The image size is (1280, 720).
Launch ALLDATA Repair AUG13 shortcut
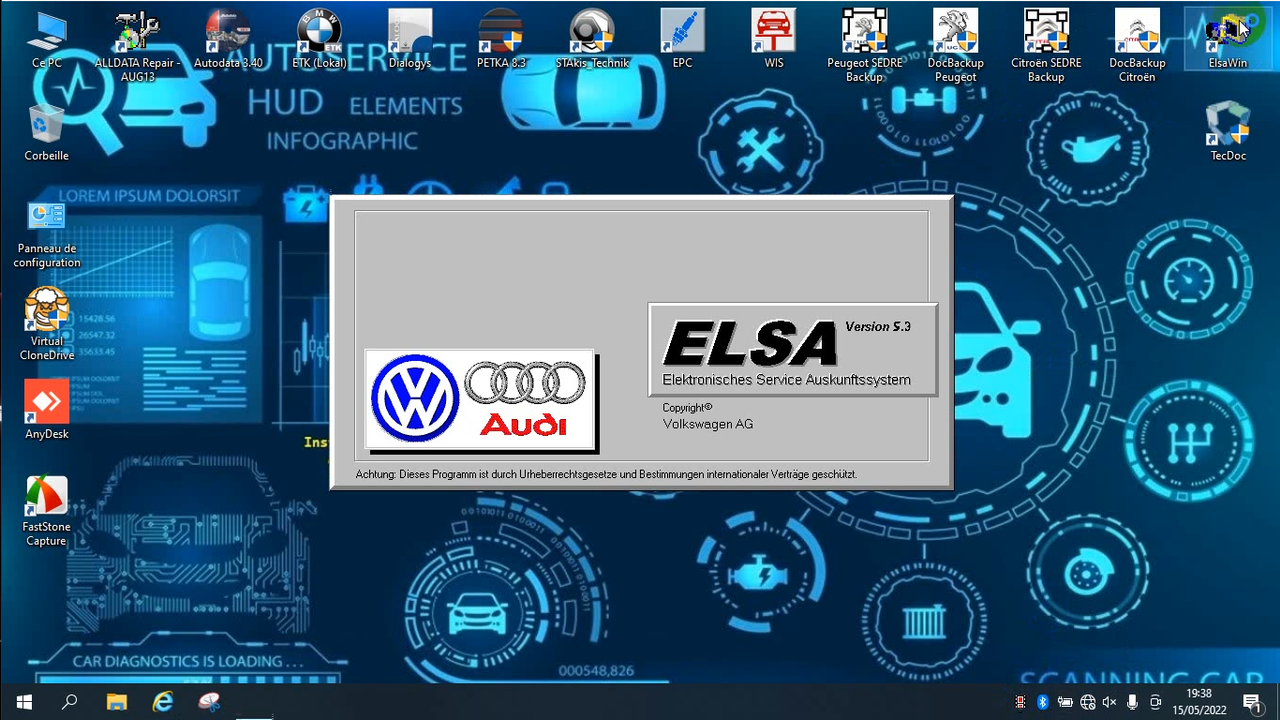click(x=137, y=44)
